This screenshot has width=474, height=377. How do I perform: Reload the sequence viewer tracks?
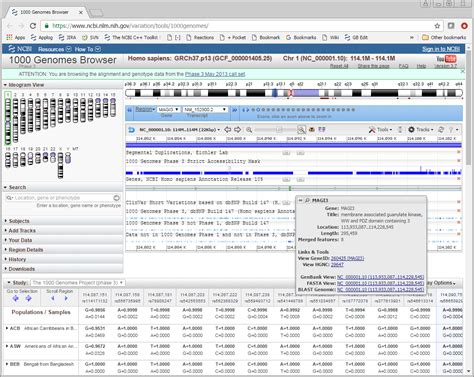[441, 129]
